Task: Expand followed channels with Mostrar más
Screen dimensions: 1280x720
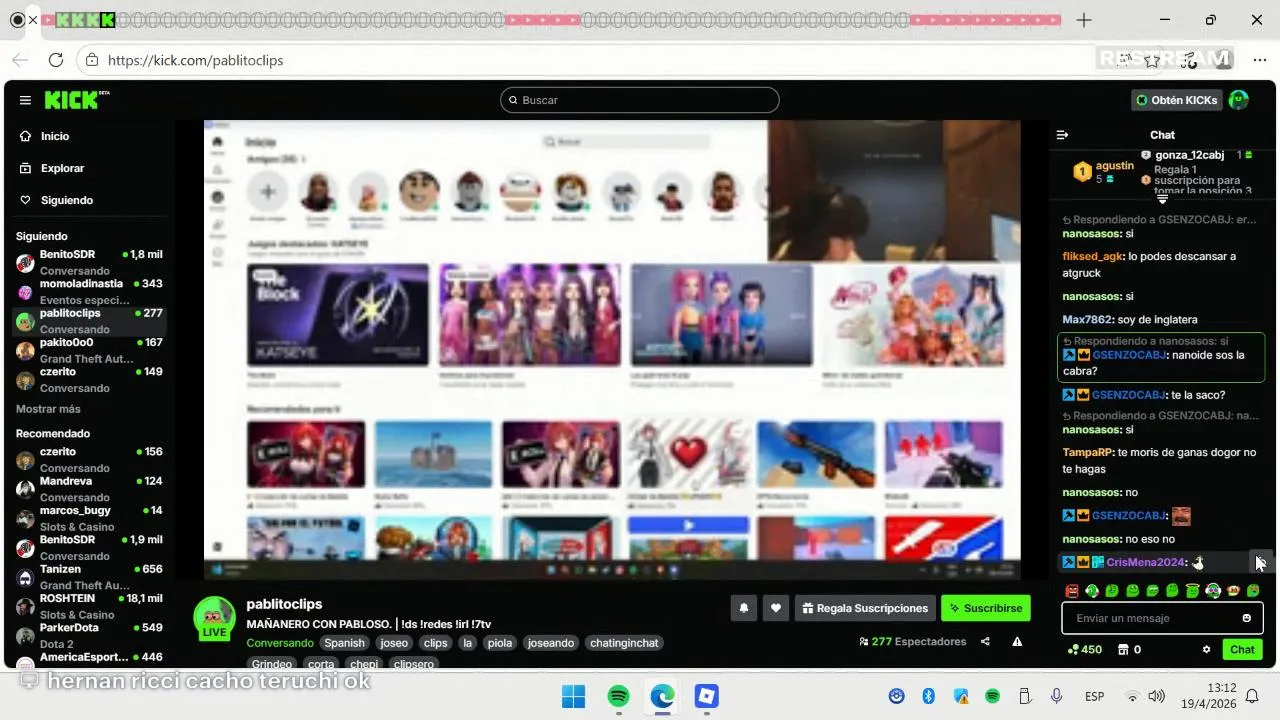Action: pyautogui.click(x=48, y=409)
